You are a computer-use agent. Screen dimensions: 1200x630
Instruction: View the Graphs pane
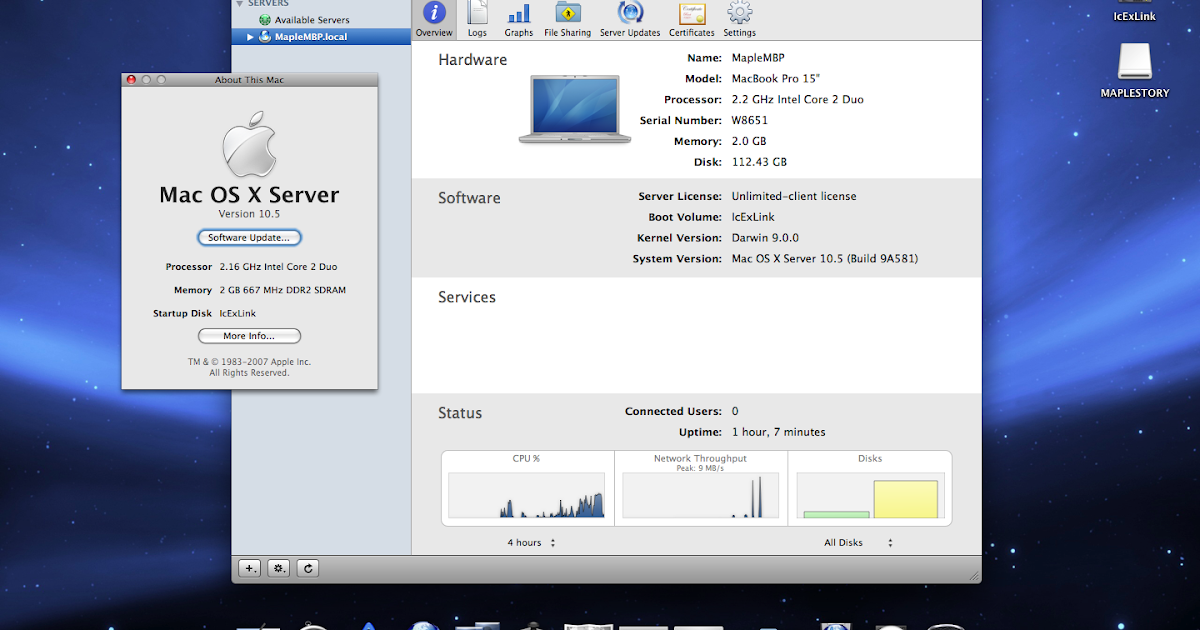[518, 17]
